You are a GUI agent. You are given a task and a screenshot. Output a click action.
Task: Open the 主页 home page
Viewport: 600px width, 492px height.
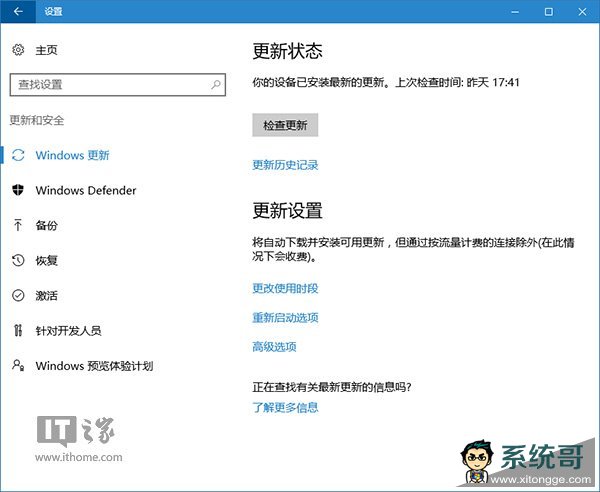[x=46, y=50]
